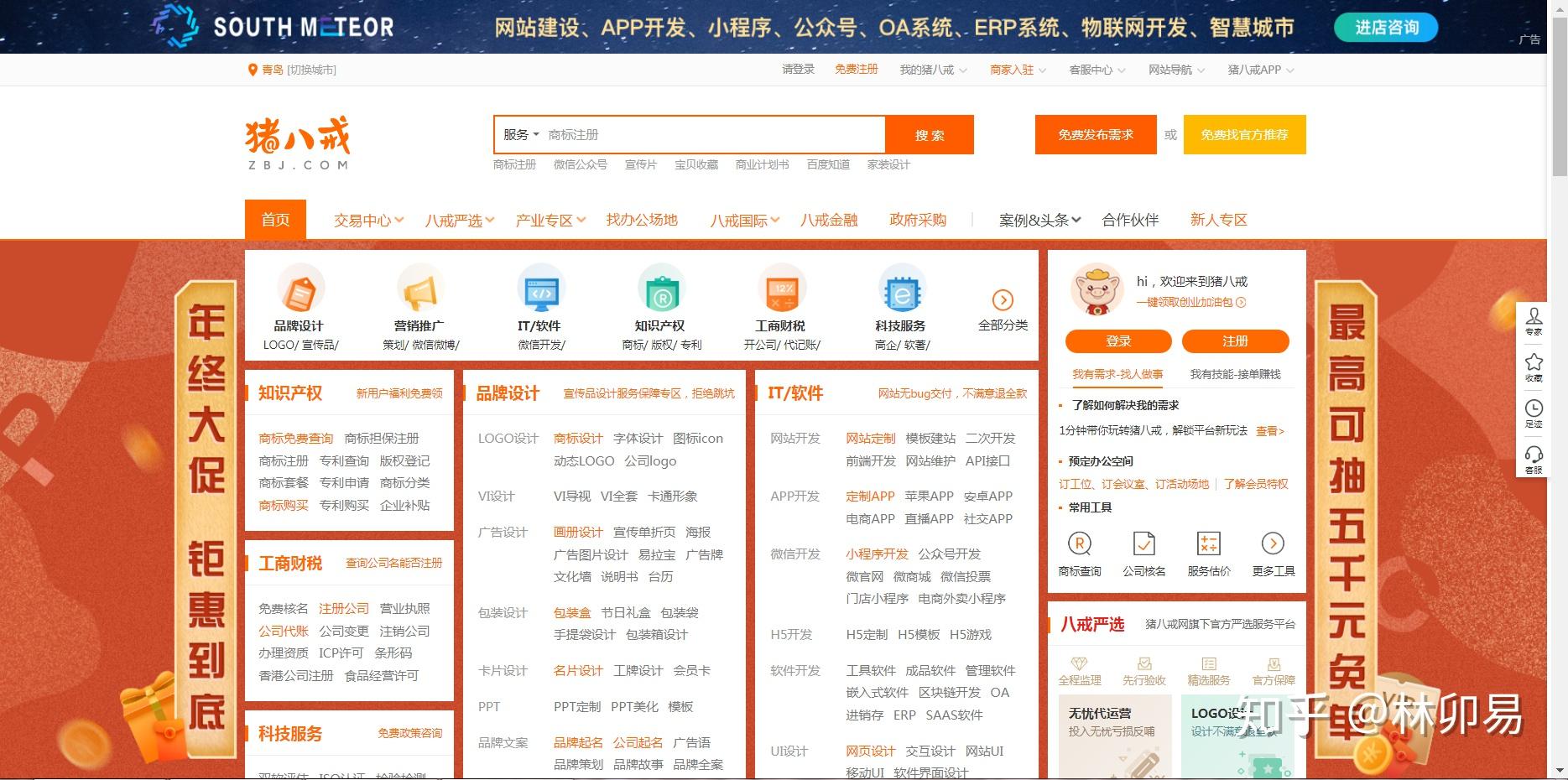Click the 足迹 clock icon
This screenshot has height=780, width=1568.
1534,408
